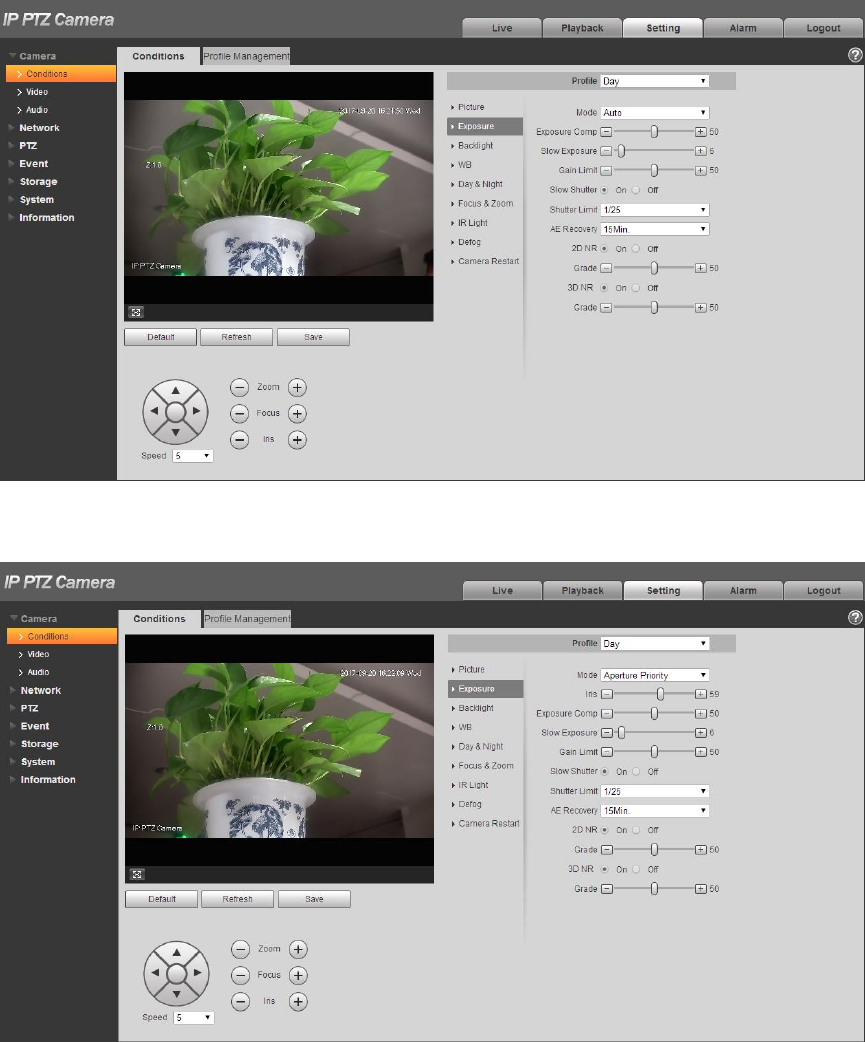Image resolution: width=865 pixels, height=1042 pixels.
Task: Turn 2D NR On in lower screenshot
Action: [605, 830]
